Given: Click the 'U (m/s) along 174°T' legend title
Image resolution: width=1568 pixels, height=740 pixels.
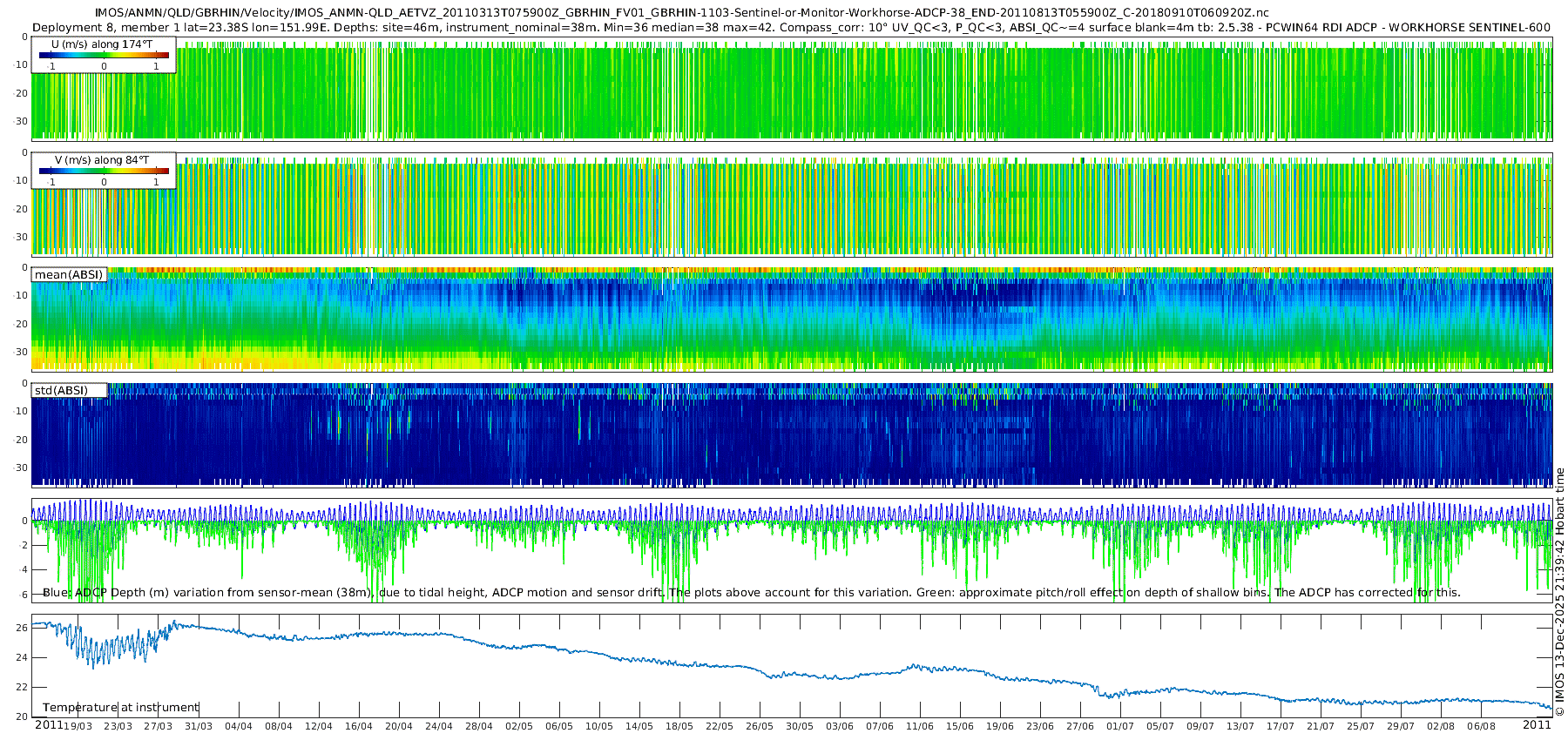Looking at the screenshot, I should tap(101, 44).
